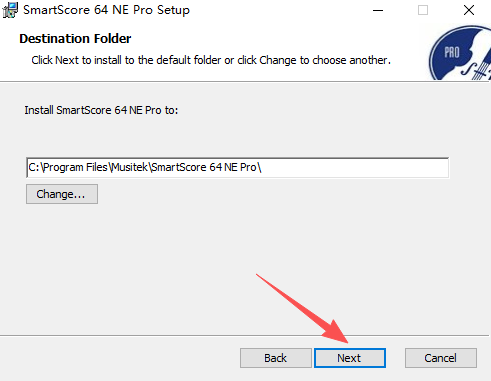Image resolution: width=491 pixels, height=381 pixels.
Task: Click Next to continue installation
Action: pos(350,358)
